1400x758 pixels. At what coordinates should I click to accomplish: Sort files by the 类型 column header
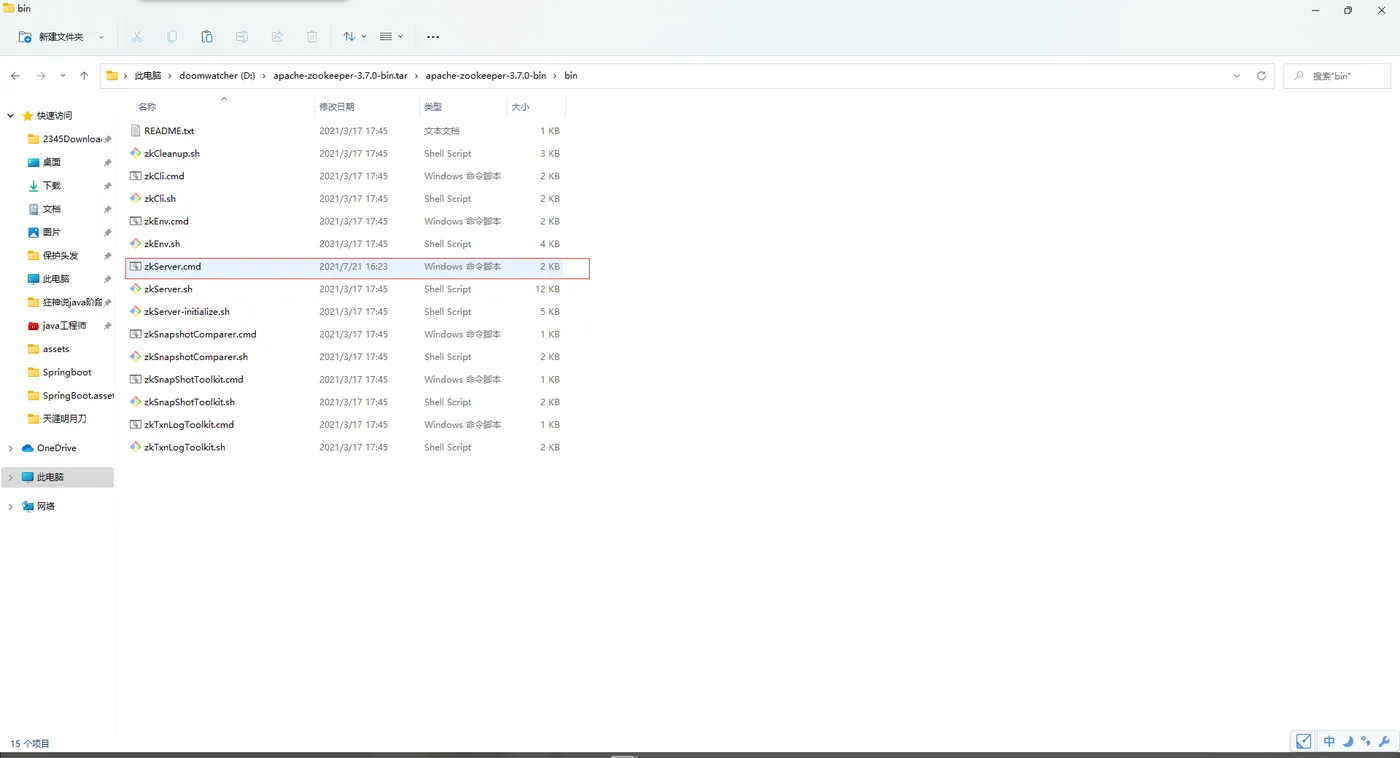(433, 107)
